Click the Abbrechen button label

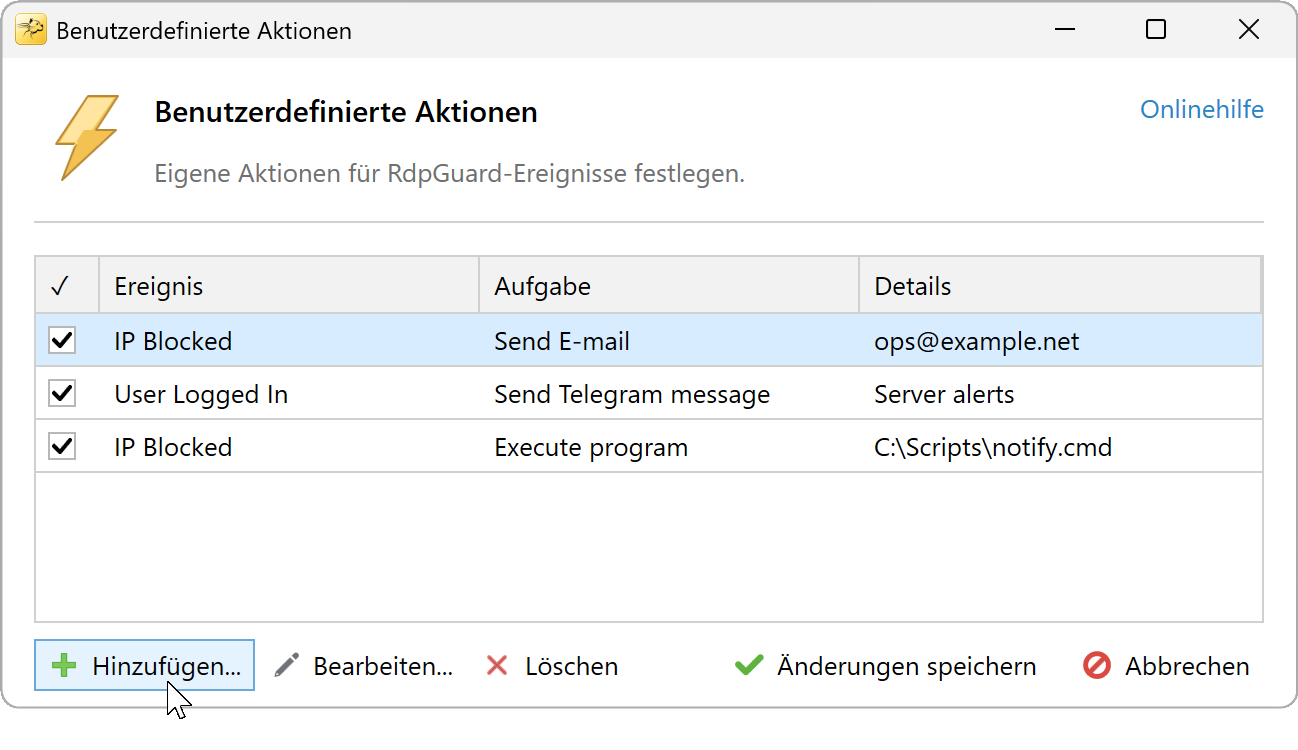pyautogui.click(x=1187, y=667)
